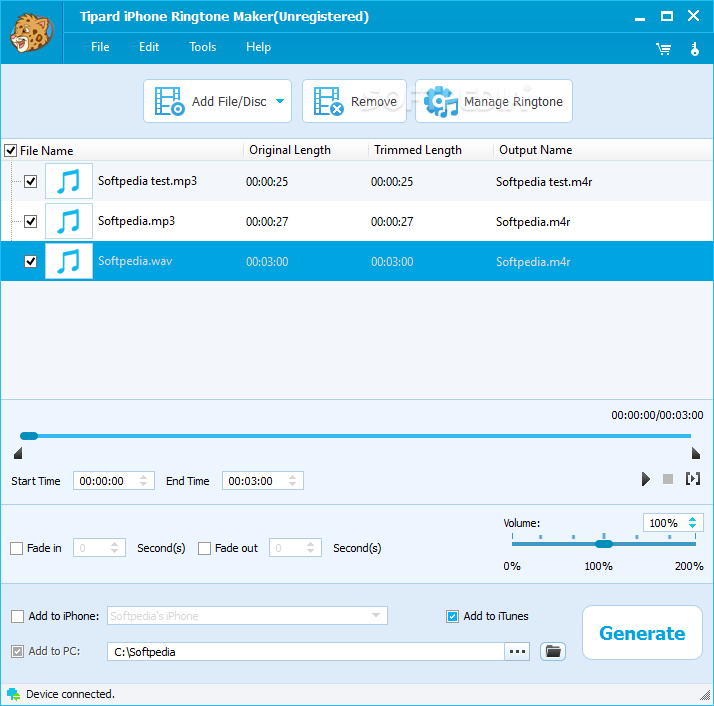Screen dimensions: 714x706
Task: Click the cheetah application logo
Action: (31, 32)
